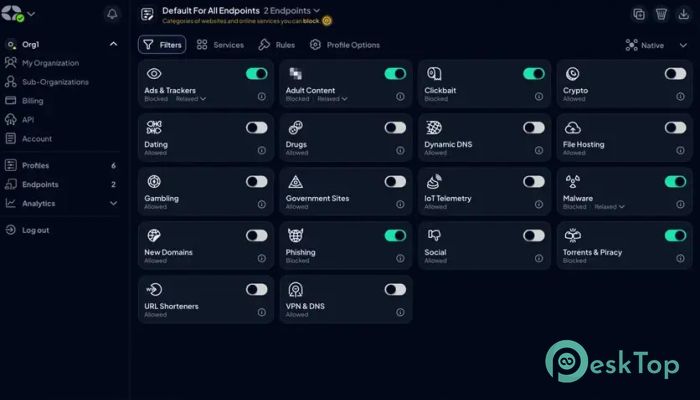Screen dimensions: 700x400
Task: Turn off the Malware toggle
Action: (675, 182)
